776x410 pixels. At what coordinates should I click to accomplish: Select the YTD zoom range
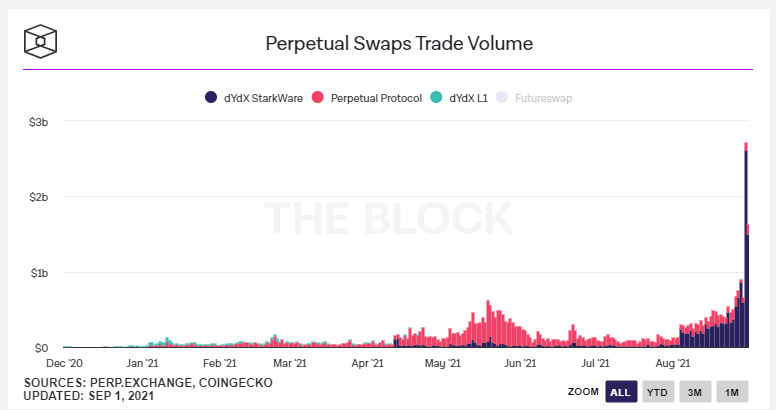pos(658,392)
